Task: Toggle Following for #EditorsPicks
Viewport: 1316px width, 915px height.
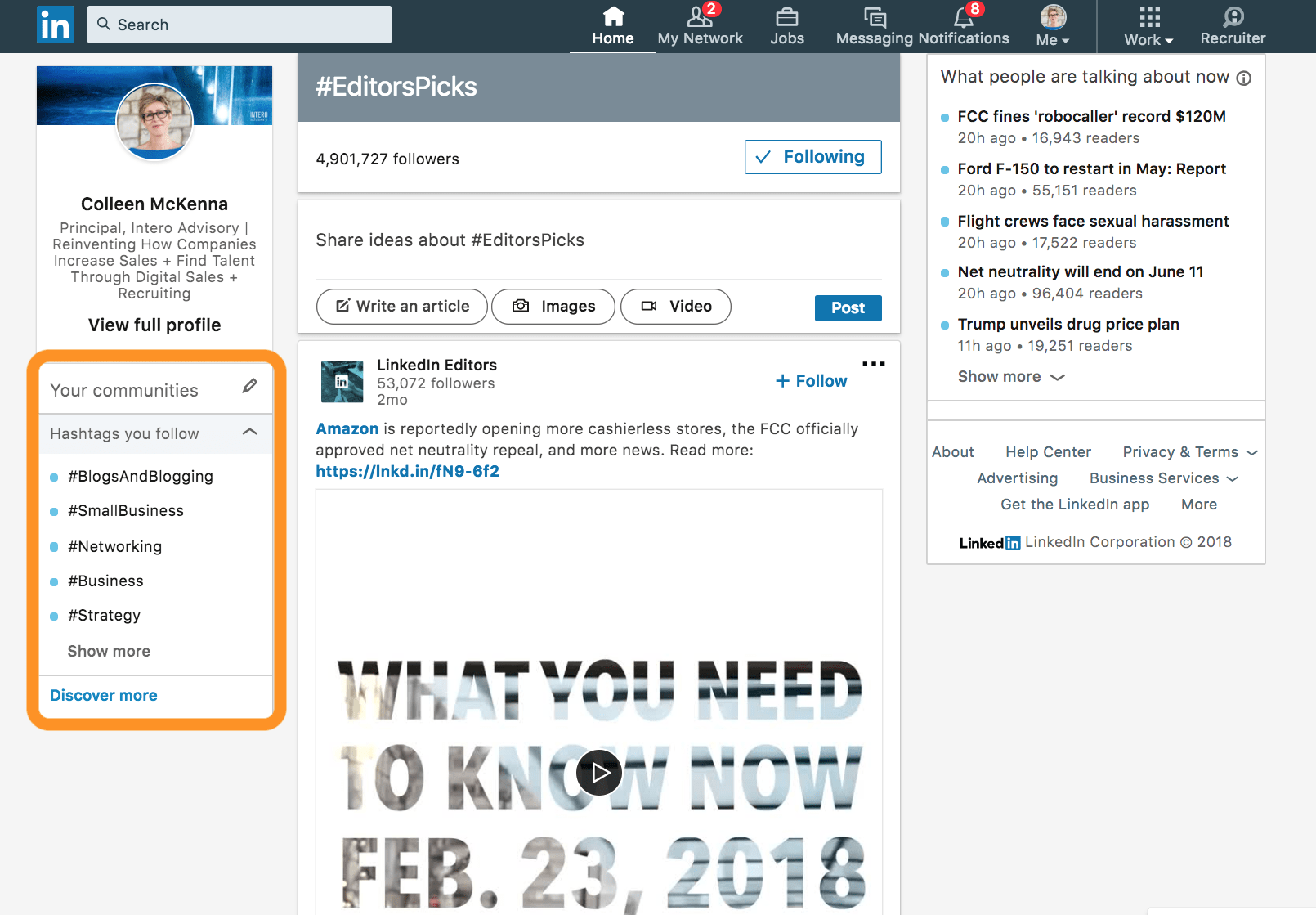Action: click(812, 157)
